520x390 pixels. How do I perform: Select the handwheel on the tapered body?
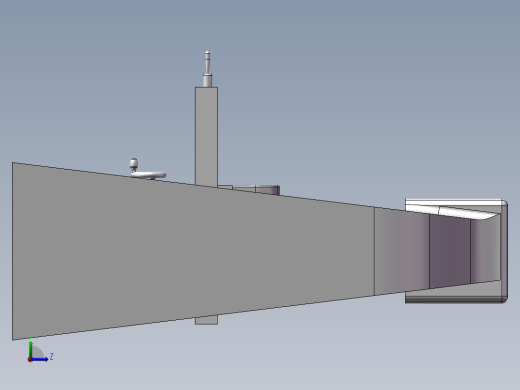[148, 175]
